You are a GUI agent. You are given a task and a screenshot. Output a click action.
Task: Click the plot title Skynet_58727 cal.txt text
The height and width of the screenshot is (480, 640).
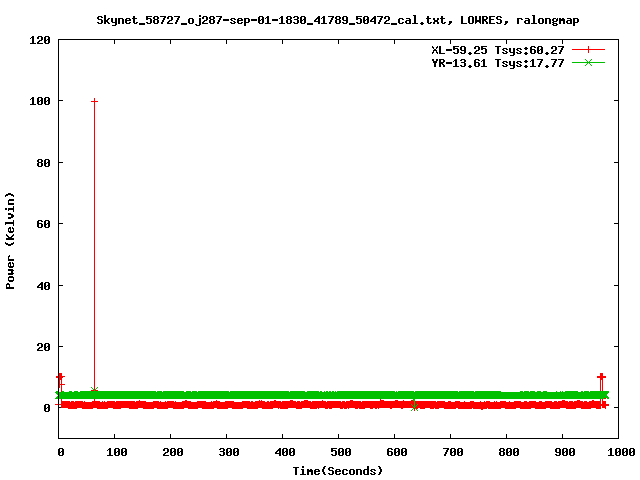coord(338,20)
